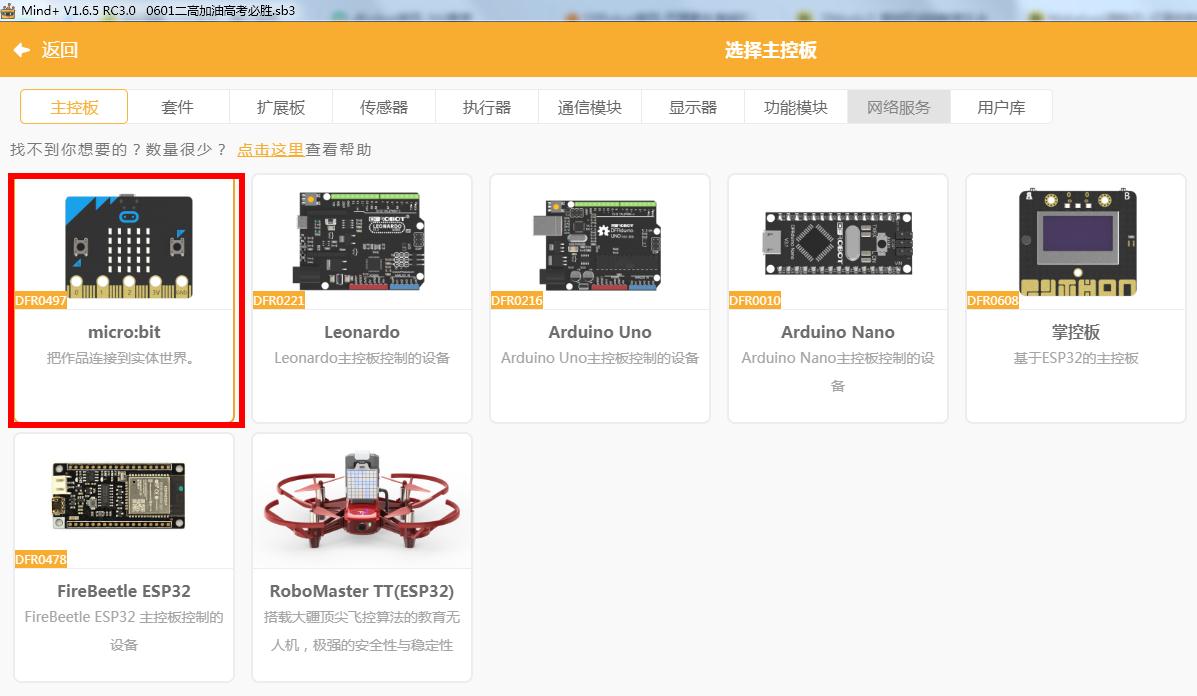Switch to the 传感器 tab
Image resolution: width=1197 pixels, height=696 pixels.
(384, 107)
